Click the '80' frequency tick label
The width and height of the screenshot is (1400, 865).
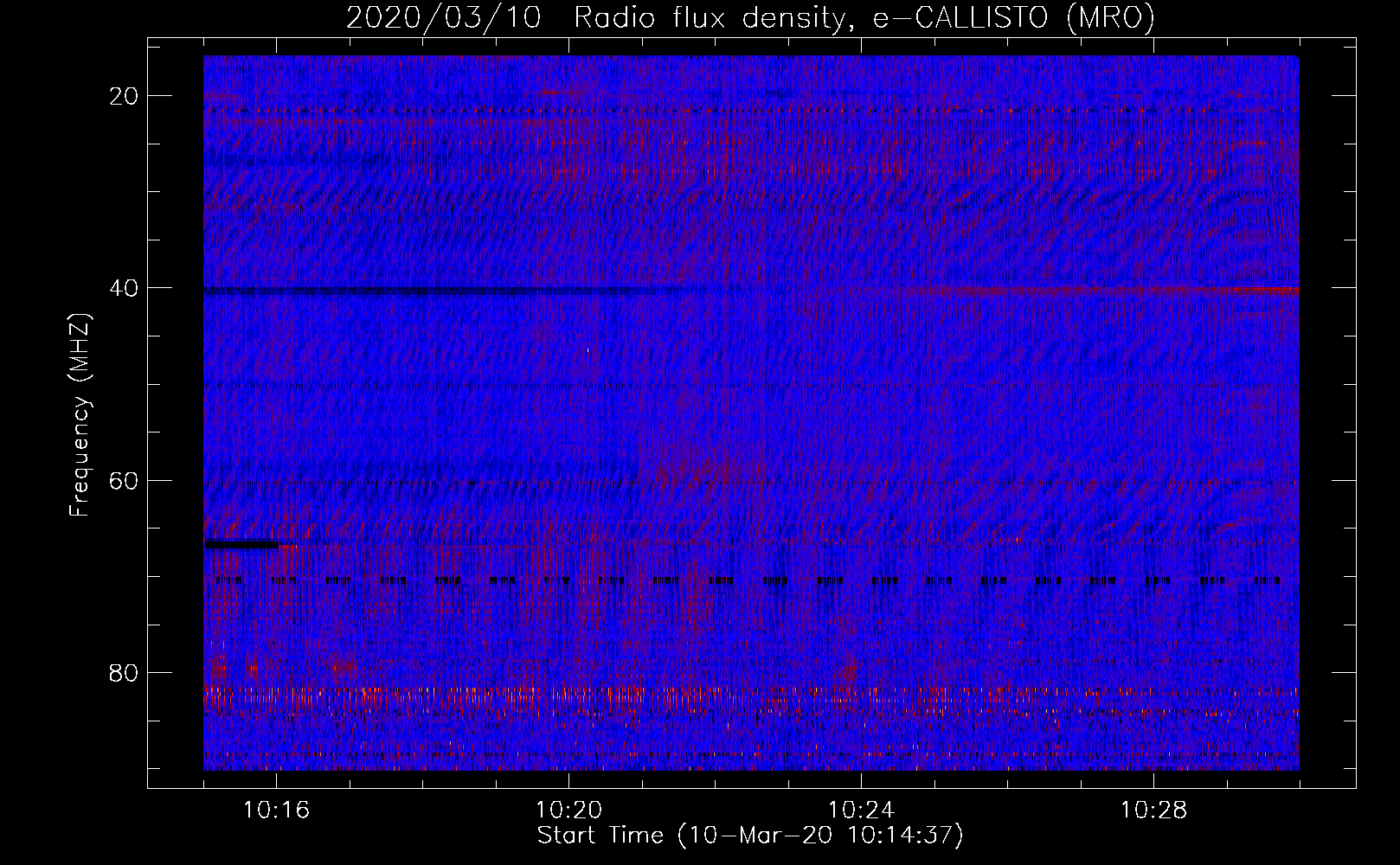click(x=125, y=672)
